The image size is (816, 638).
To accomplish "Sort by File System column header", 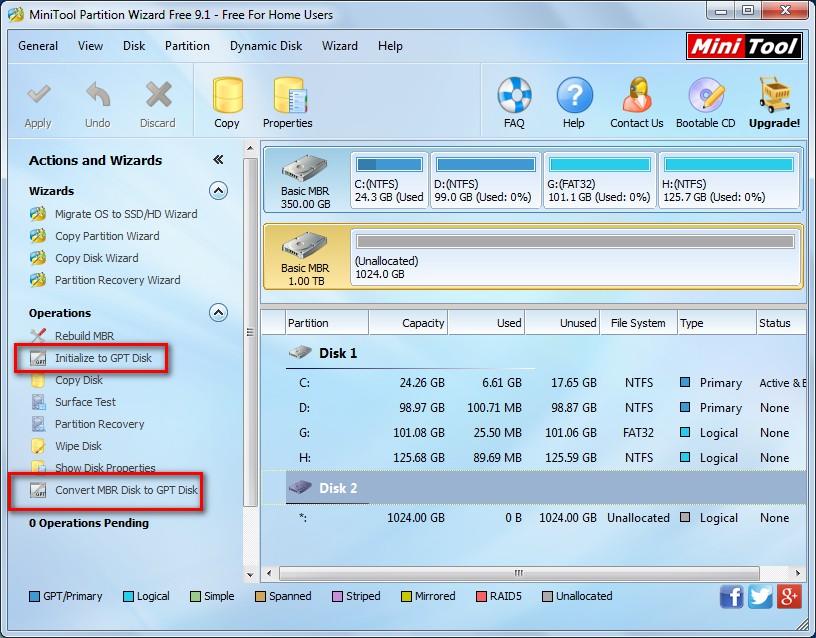I will click(x=639, y=323).
